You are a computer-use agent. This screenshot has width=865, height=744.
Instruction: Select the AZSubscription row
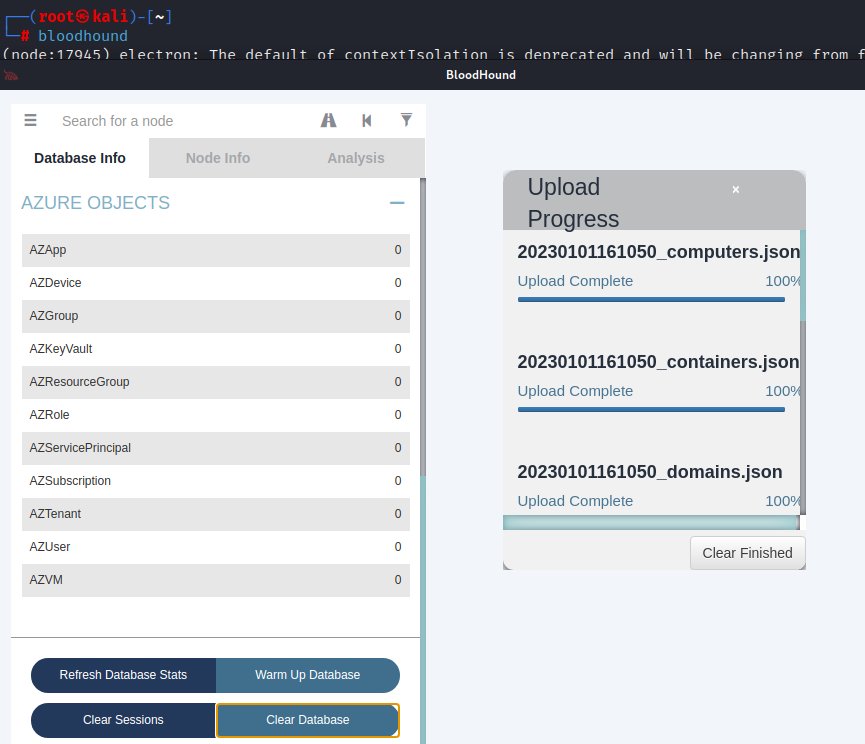(216, 481)
